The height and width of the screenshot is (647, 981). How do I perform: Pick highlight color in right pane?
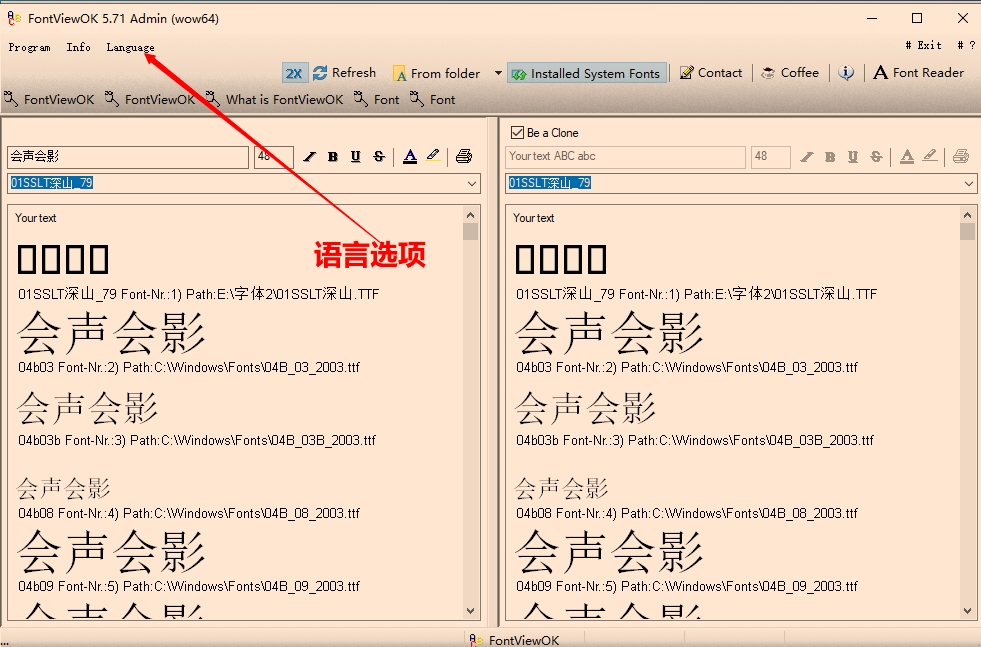tap(930, 156)
